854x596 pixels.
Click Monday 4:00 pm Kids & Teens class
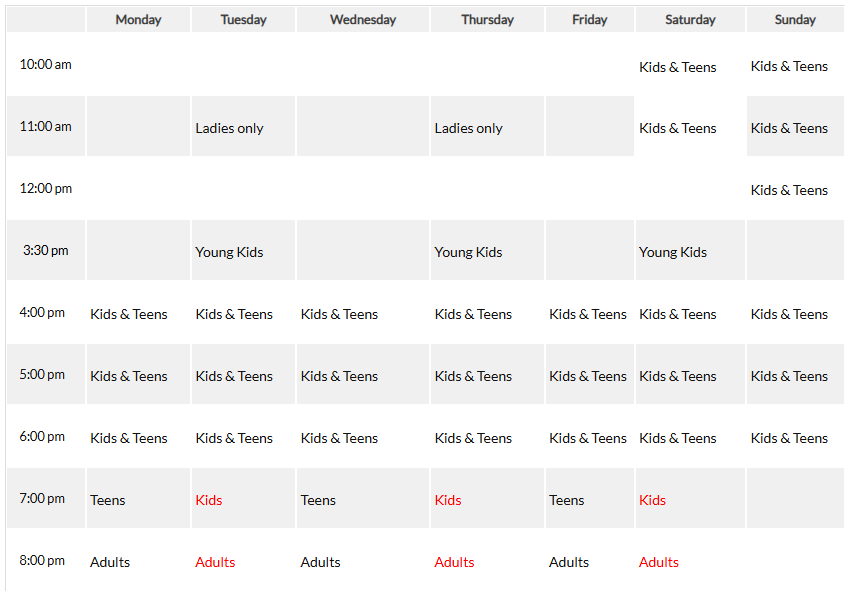[x=129, y=314]
